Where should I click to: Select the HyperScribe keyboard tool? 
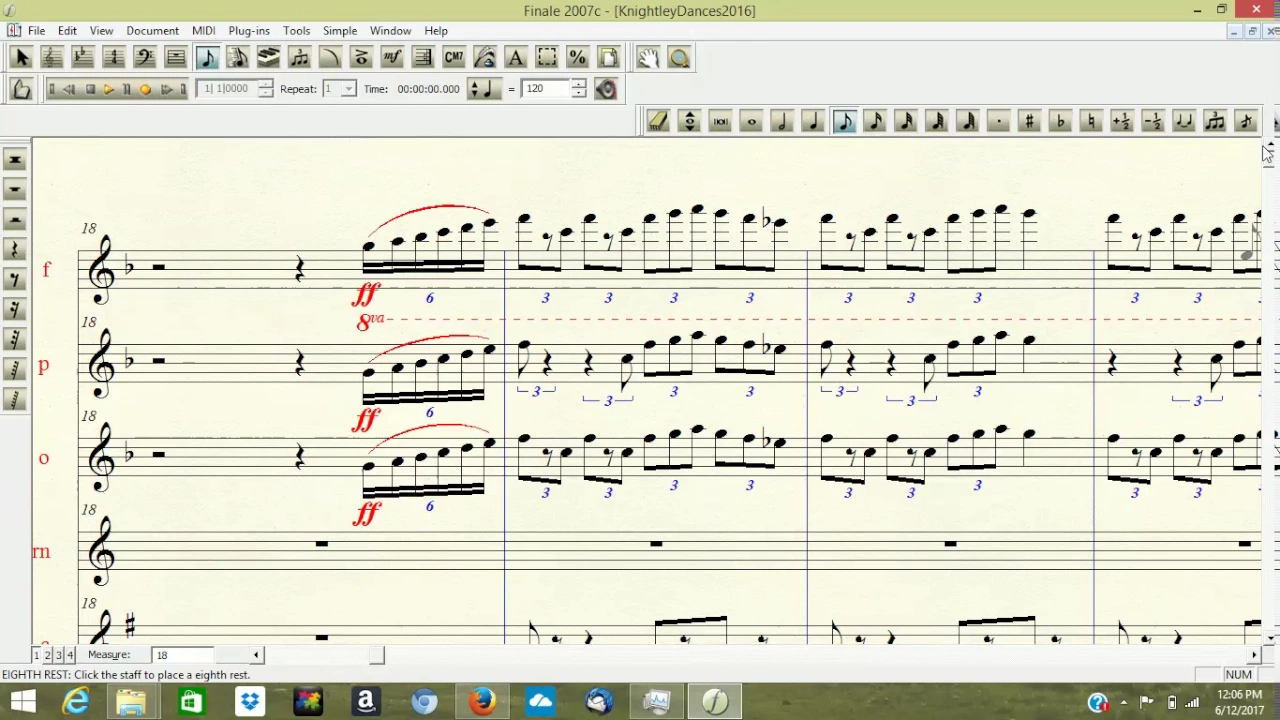click(x=268, y=58)
